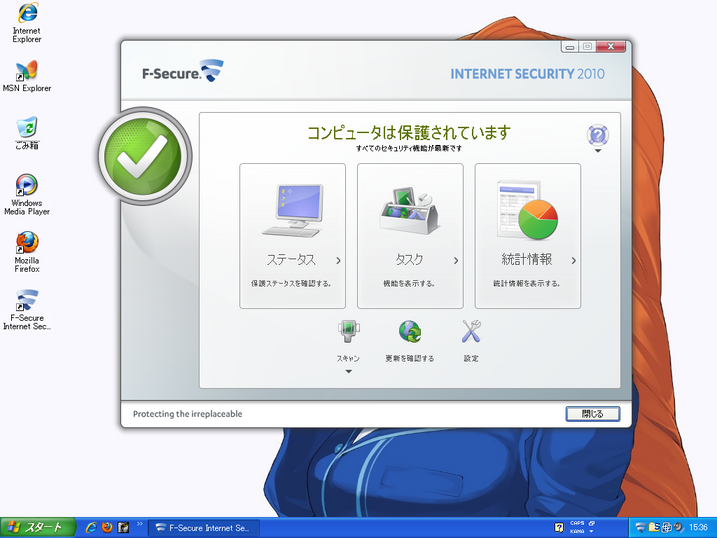
Task: Click the language bar help icon
Action: click(x=559, y=527)
